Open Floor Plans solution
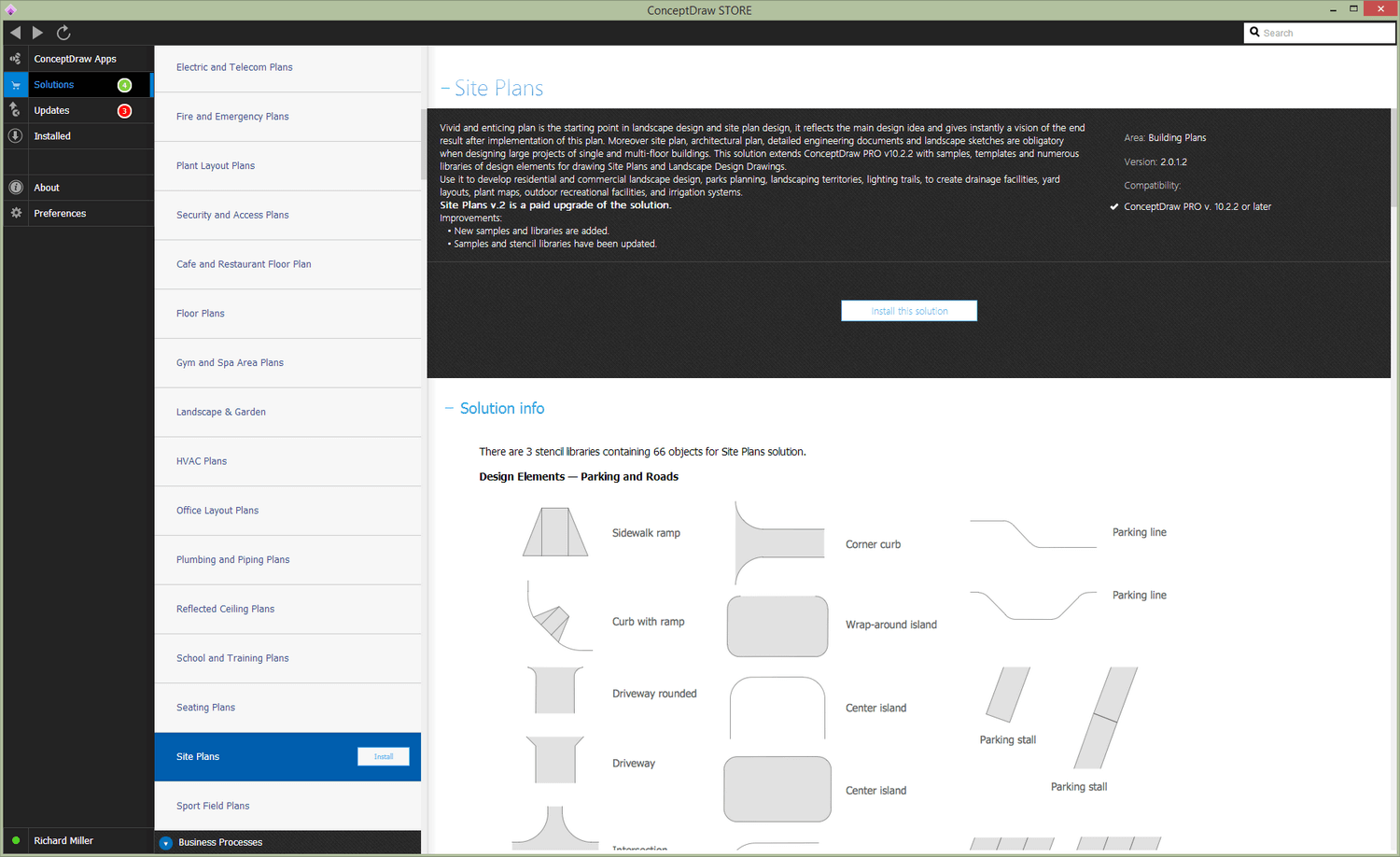This screenshot has width=1400, height=857. 287,314
